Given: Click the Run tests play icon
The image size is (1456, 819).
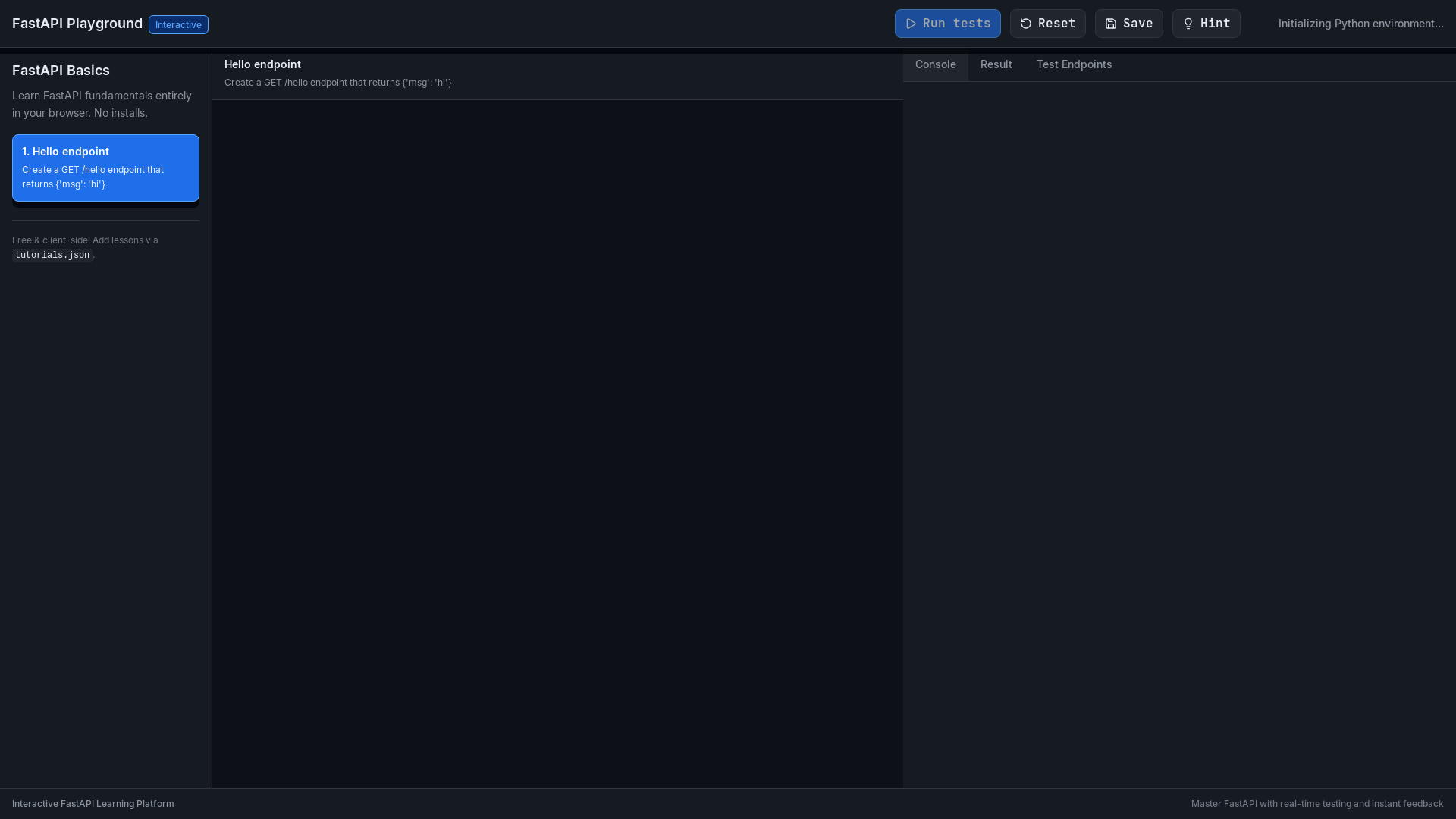Looking at the screenshot, I should coord(911,24).
